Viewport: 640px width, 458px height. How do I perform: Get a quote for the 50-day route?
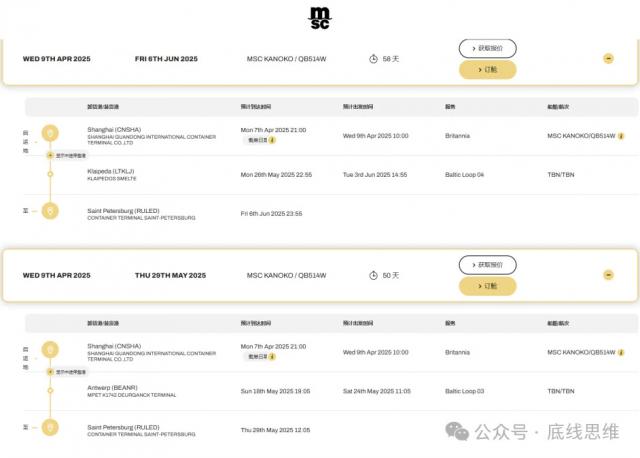(487, 265)
